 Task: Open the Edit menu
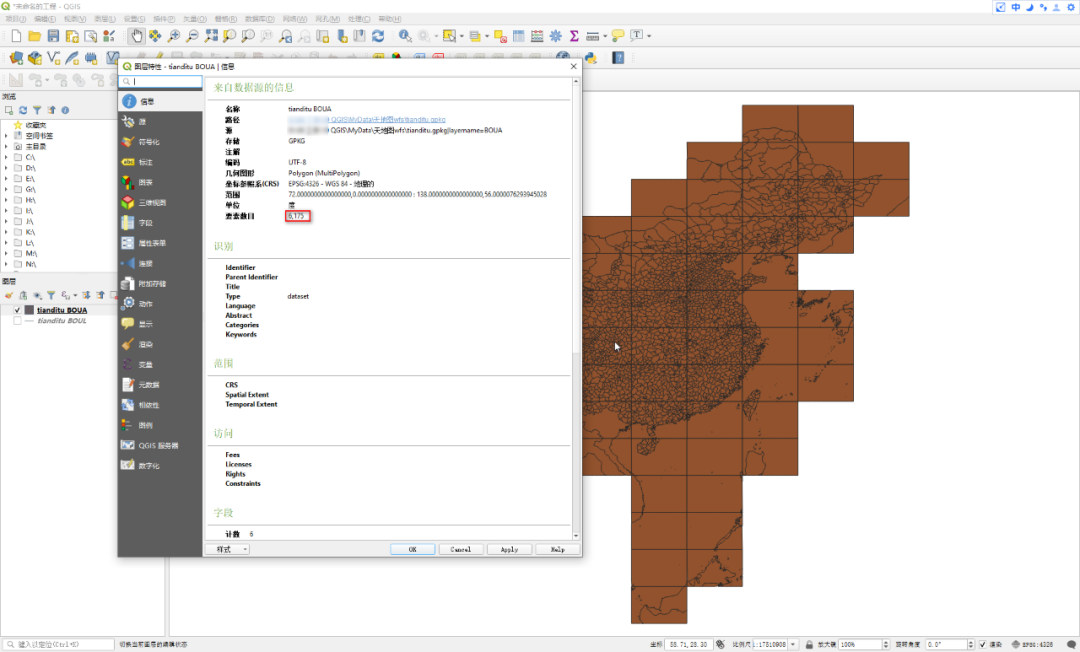click(45, 19)
